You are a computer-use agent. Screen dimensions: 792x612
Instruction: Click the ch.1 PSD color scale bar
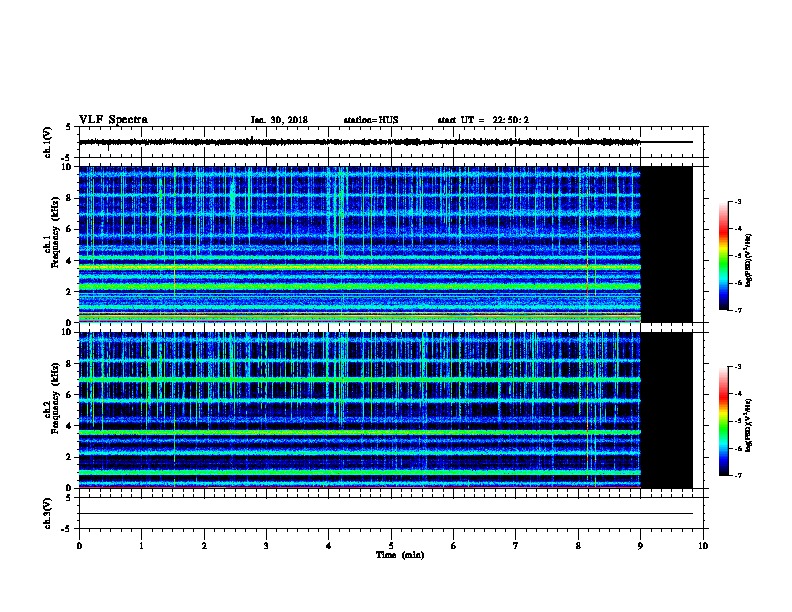(724, 256)
